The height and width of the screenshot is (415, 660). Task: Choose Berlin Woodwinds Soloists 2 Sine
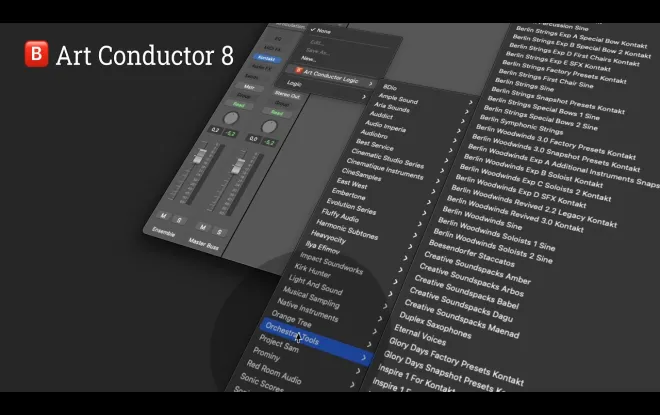point(492,246)
